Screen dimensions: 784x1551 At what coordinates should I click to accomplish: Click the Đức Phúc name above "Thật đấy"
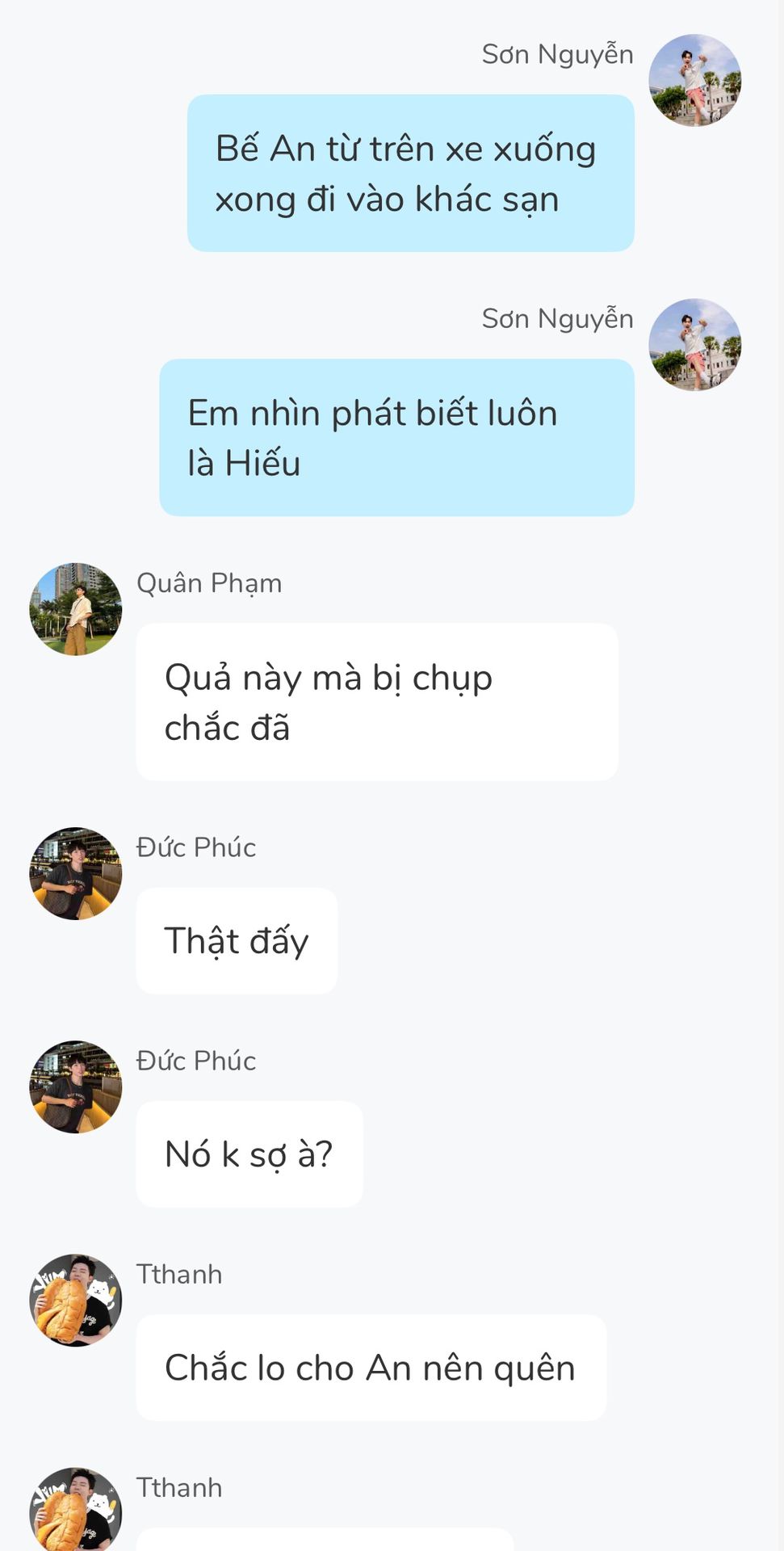196,847
